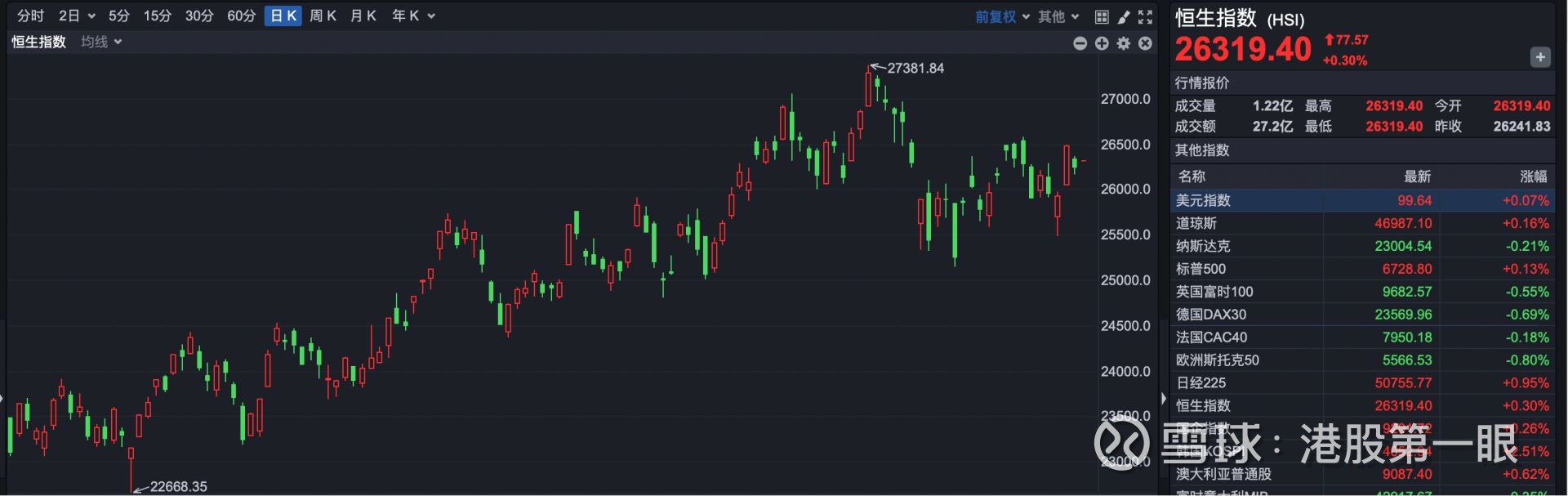Select the drawing brush tool
1568x496 pixels.
(x=1124, y=16)
